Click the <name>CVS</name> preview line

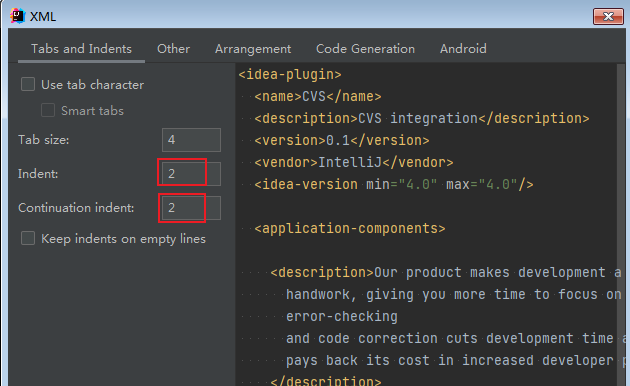pyautogui.click(x=318, y=96)
